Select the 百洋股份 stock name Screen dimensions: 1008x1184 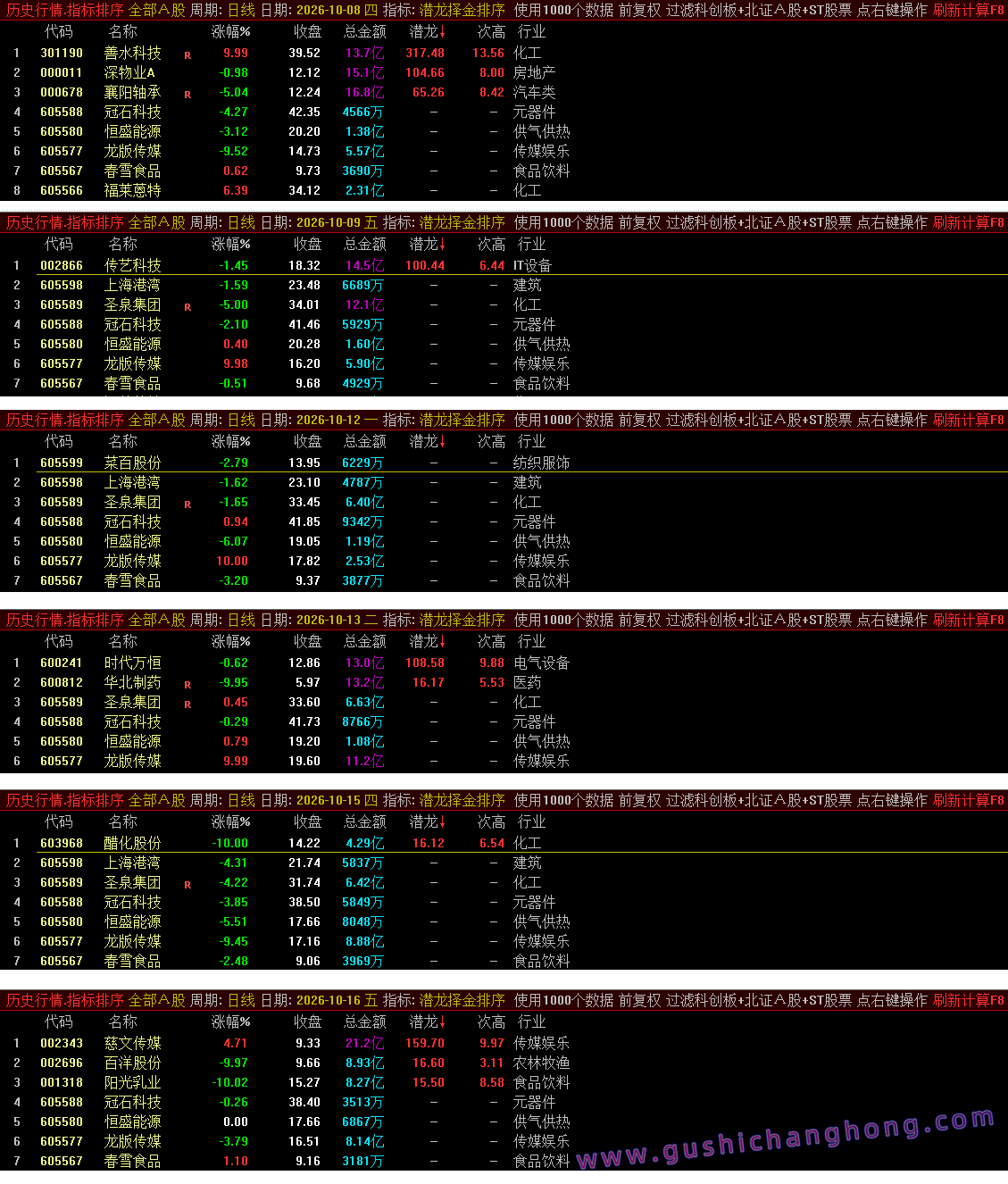pyautogui.click(x=133, y=1063)
